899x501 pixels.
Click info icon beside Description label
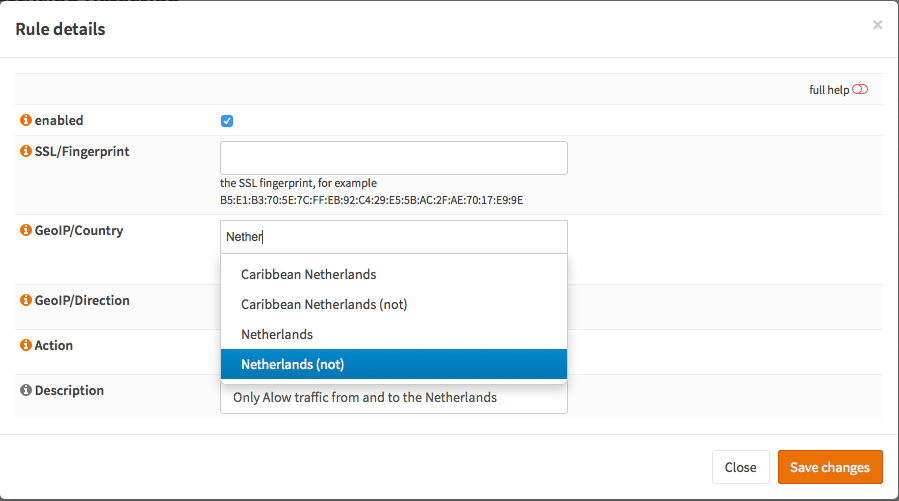click(26, 391)
